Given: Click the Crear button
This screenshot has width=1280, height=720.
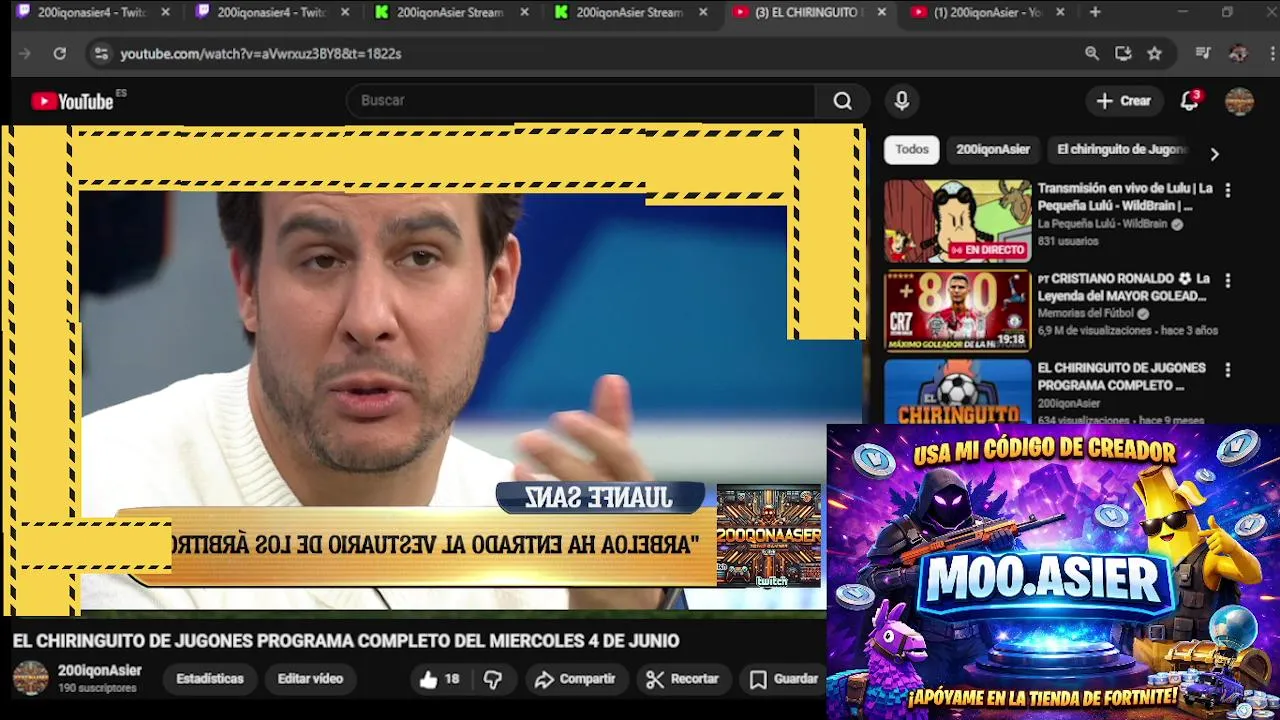Looking at the screenshot, I should [x=1124, y=101].
